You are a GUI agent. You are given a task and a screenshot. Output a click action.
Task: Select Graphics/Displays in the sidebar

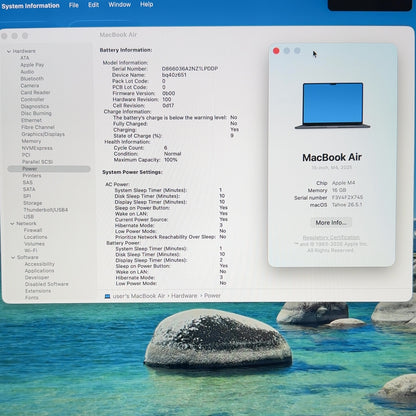point(43,134)
